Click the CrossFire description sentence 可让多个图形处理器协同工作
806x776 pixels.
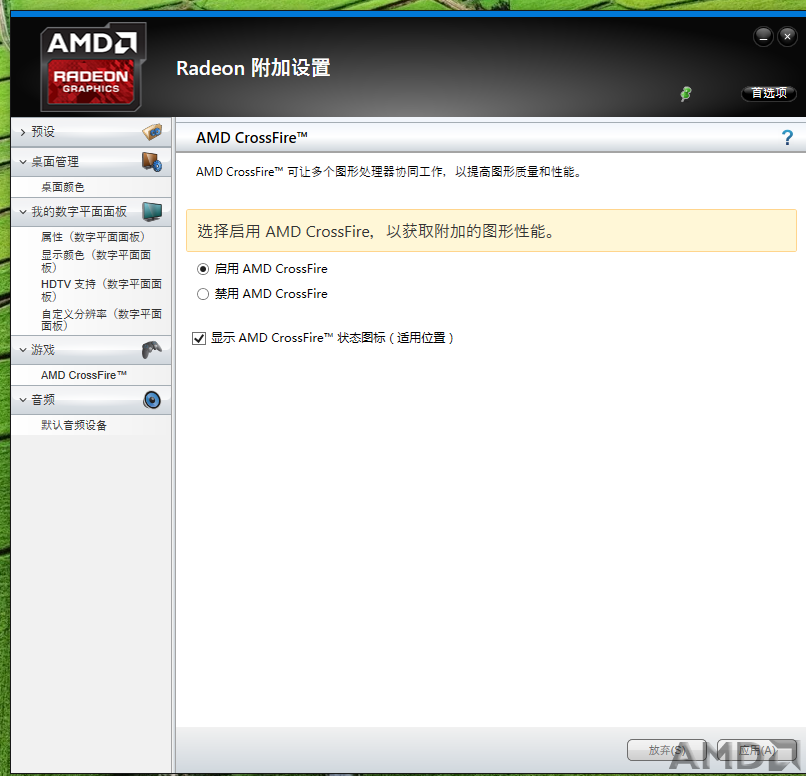tap(389, 172)
